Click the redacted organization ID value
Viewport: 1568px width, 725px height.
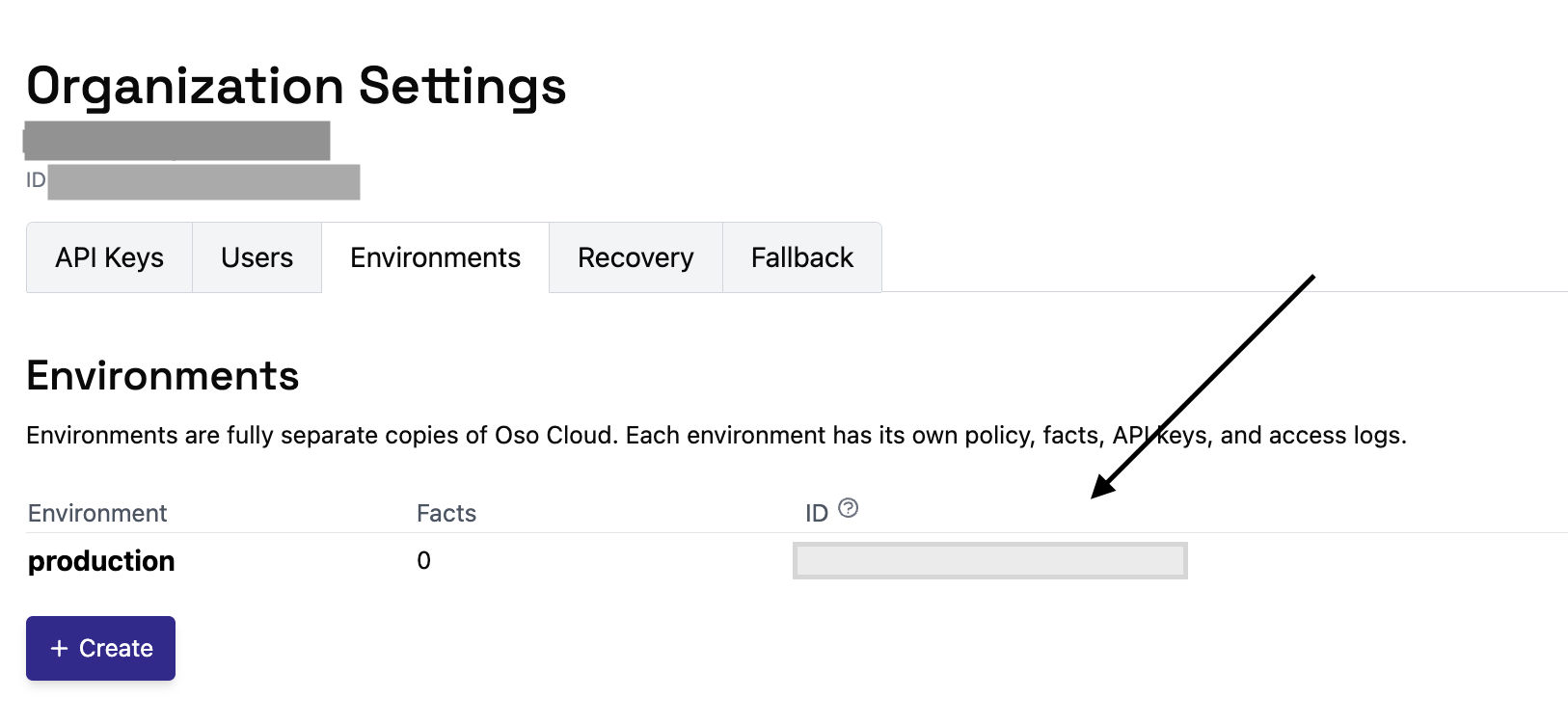204,181
